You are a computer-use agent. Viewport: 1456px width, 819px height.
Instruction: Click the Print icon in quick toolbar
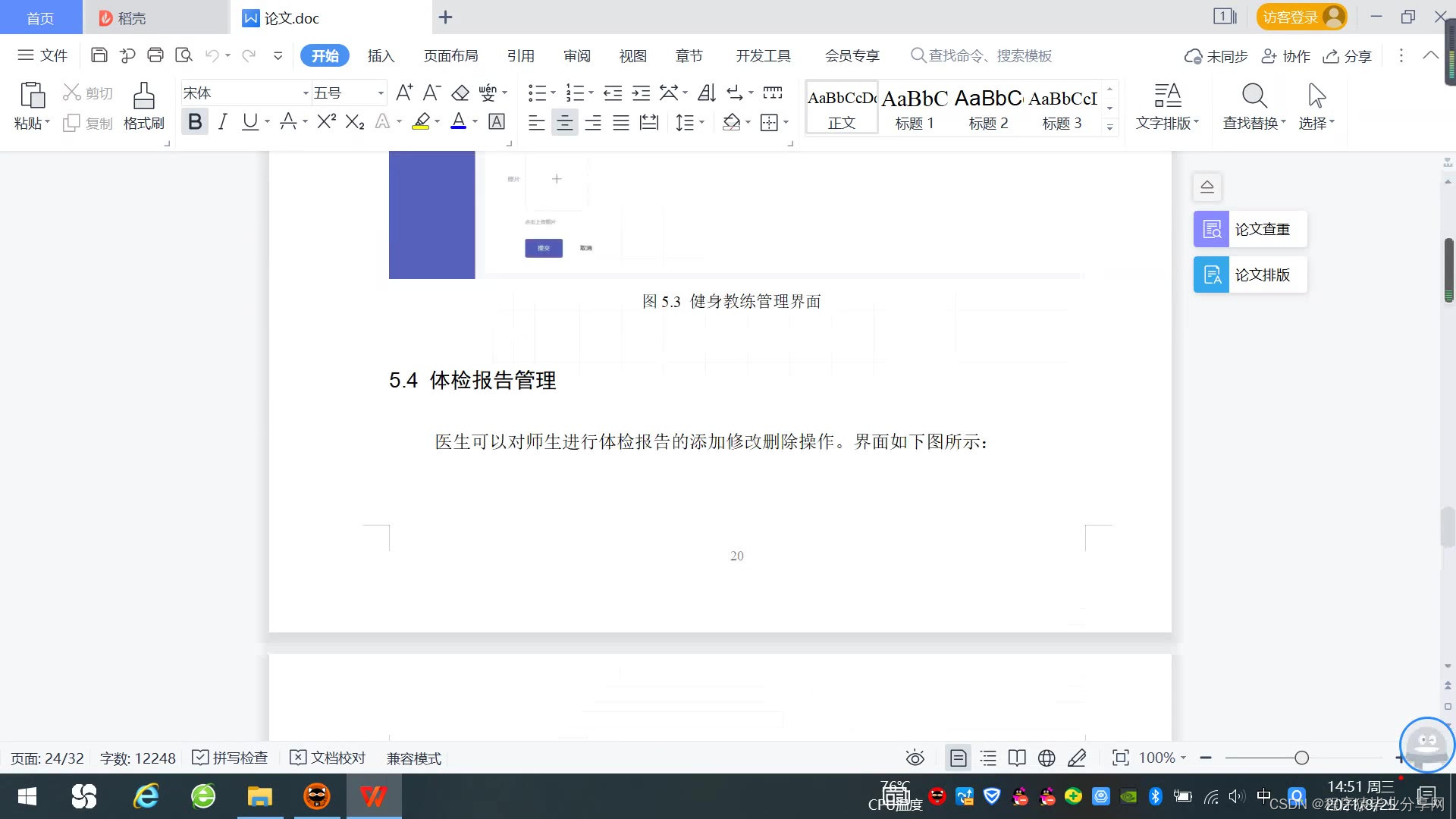(155, 55)
